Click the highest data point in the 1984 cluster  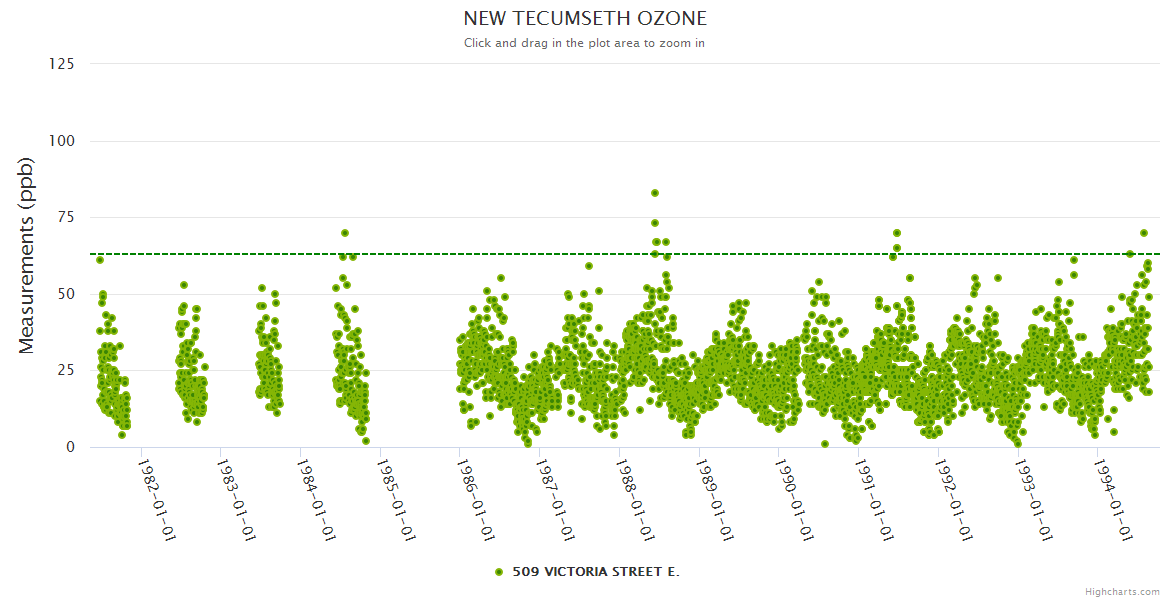345,233
